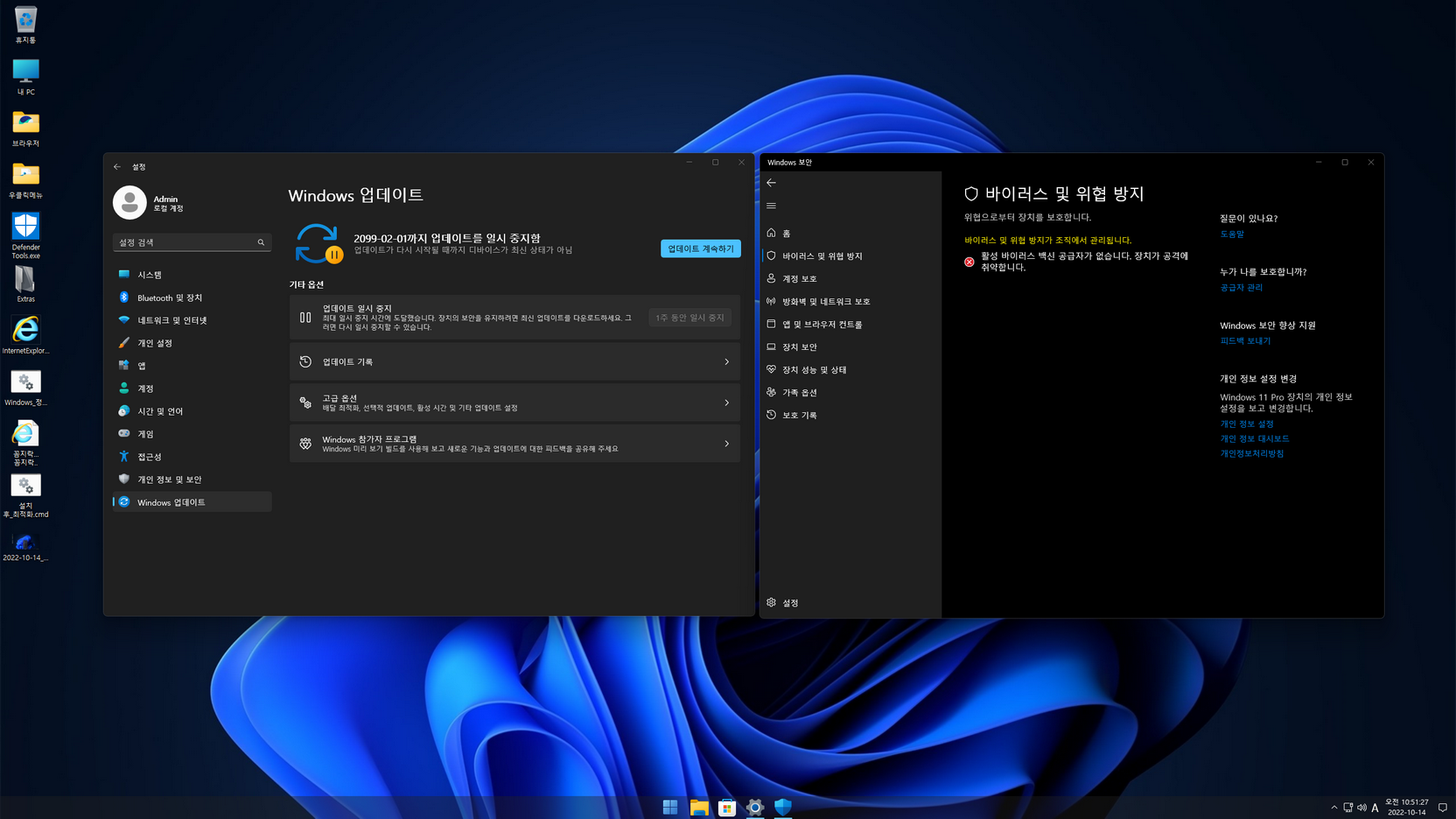Open the 도움말 link
The image size is (1456, 819).
(x=1232, y=234)
